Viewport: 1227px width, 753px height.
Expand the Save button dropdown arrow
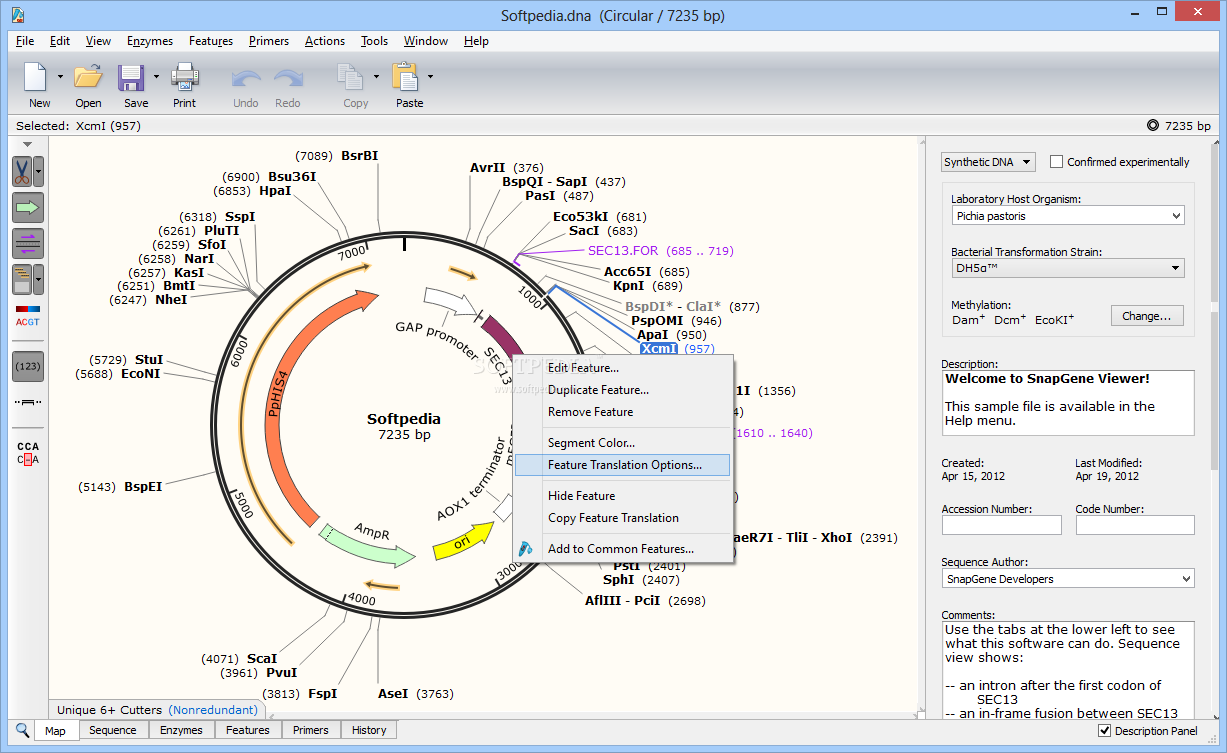click(x=156, y=76)
